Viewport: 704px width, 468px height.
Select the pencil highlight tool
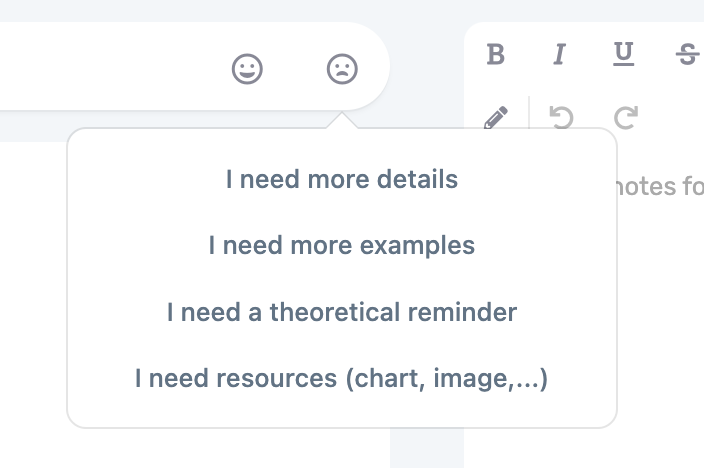495,118
